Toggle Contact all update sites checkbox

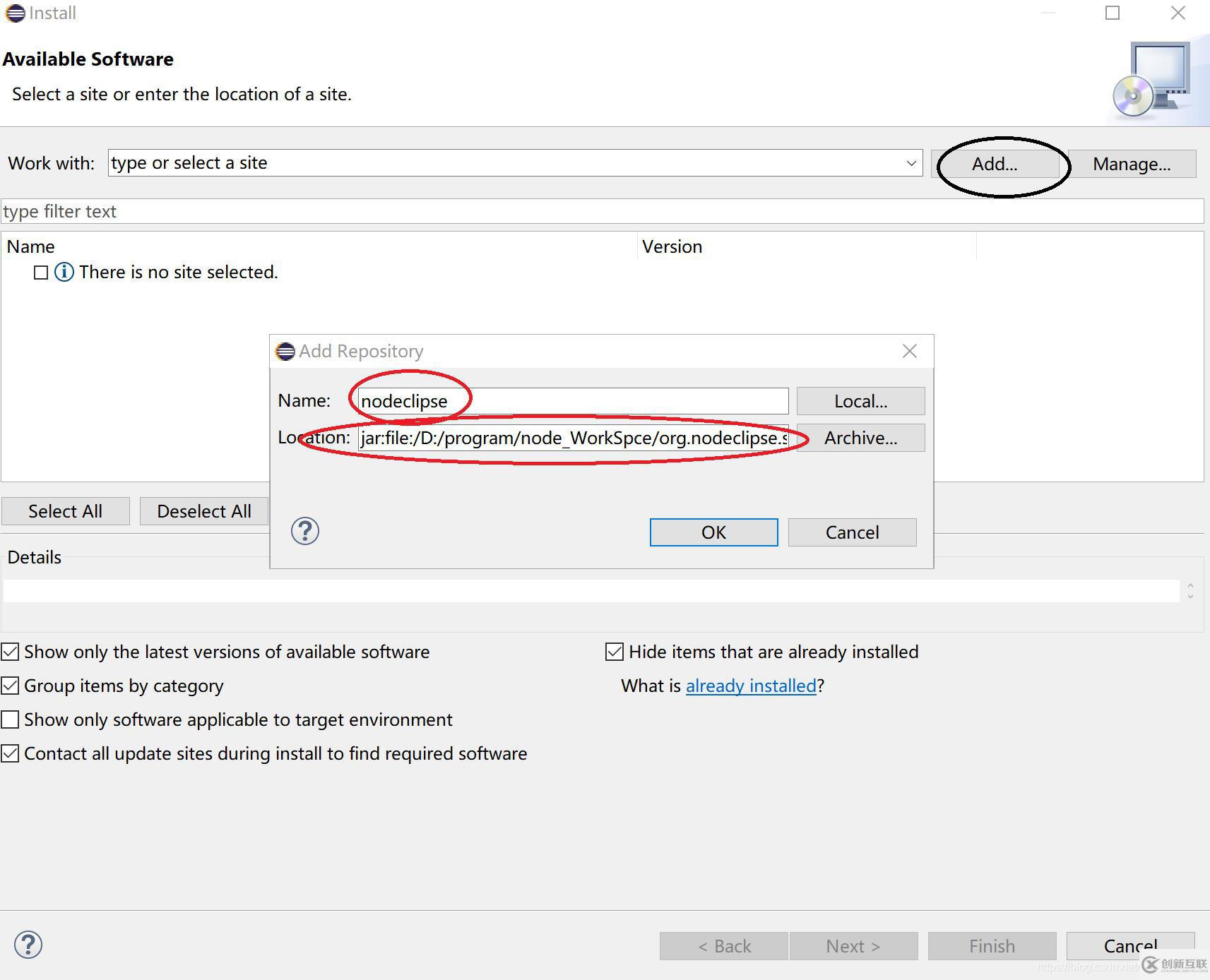10,753
